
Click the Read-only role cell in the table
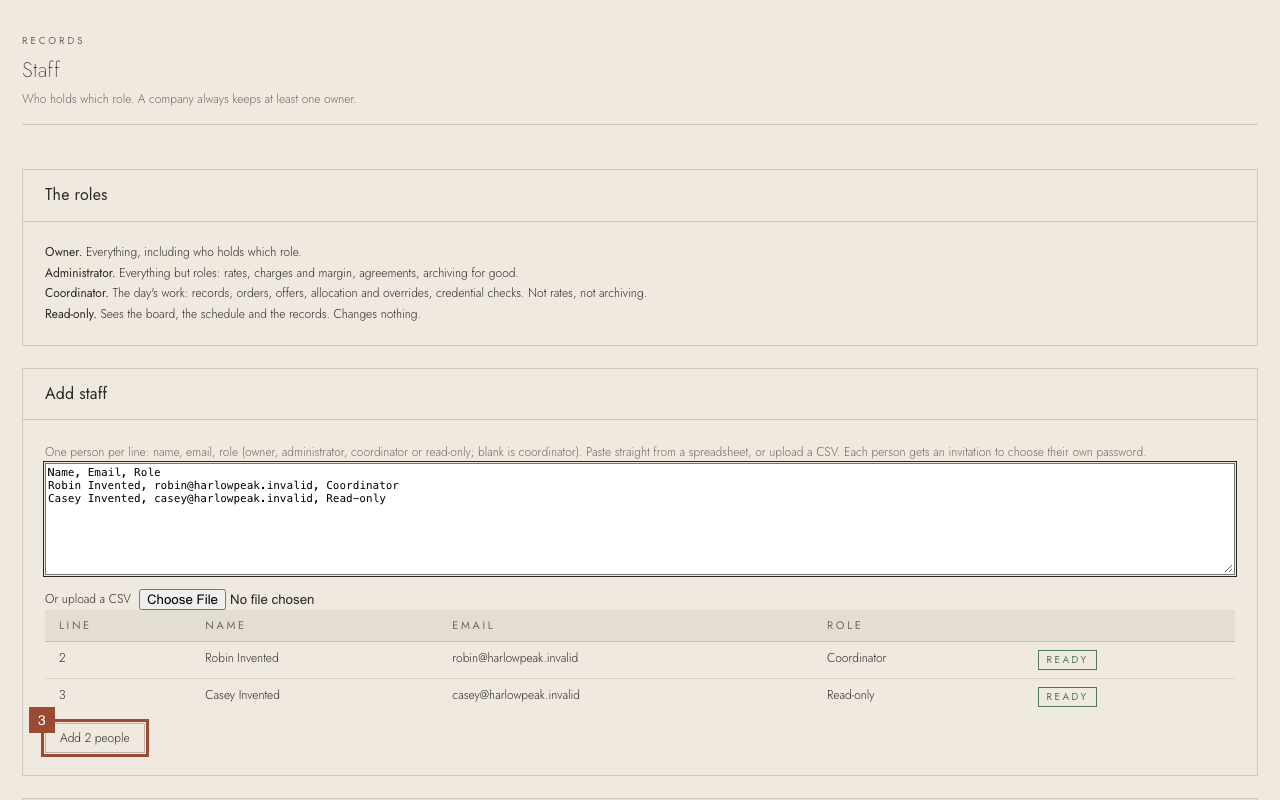(851, 695)
